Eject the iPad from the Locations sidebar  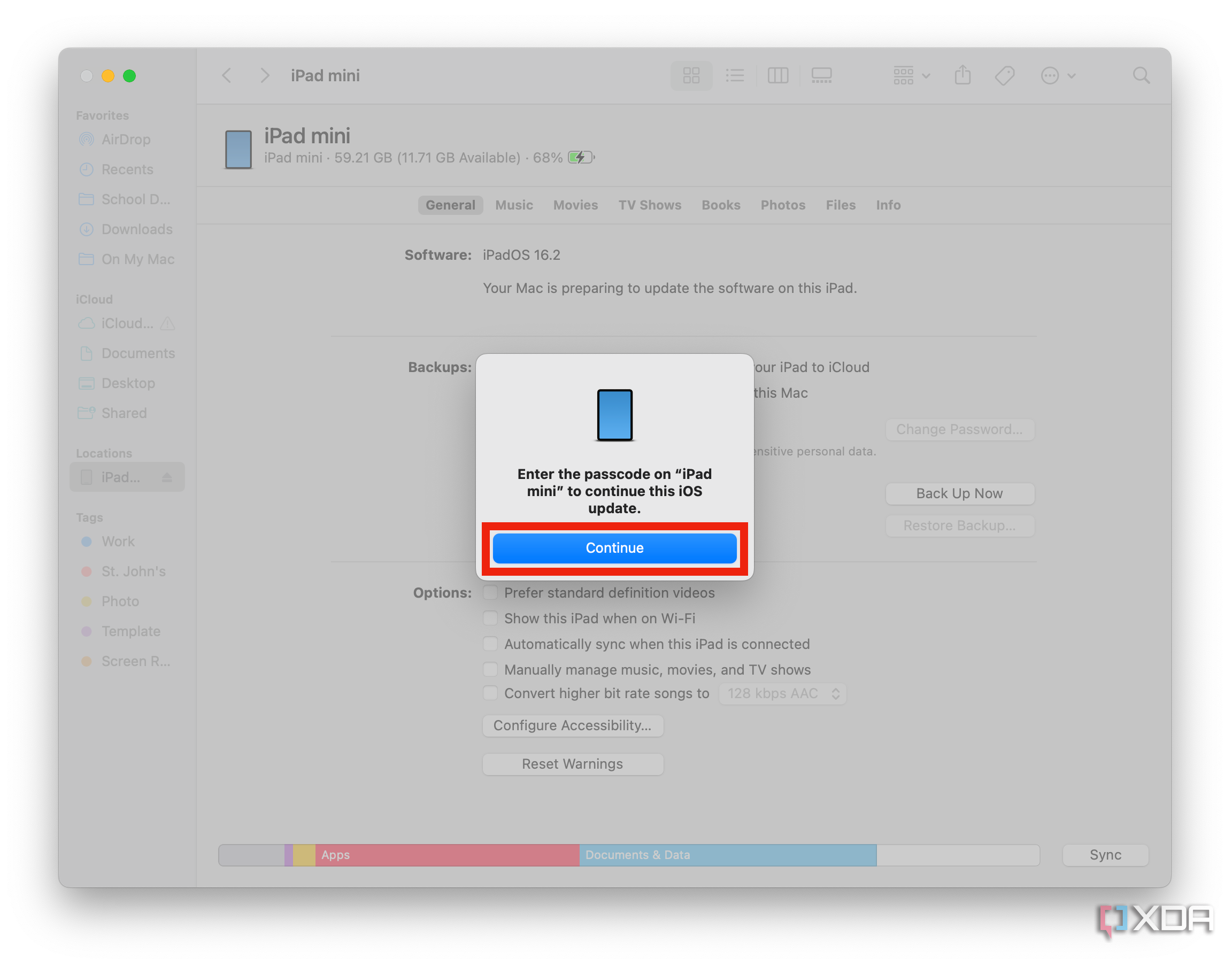click(x=167, y=476)
